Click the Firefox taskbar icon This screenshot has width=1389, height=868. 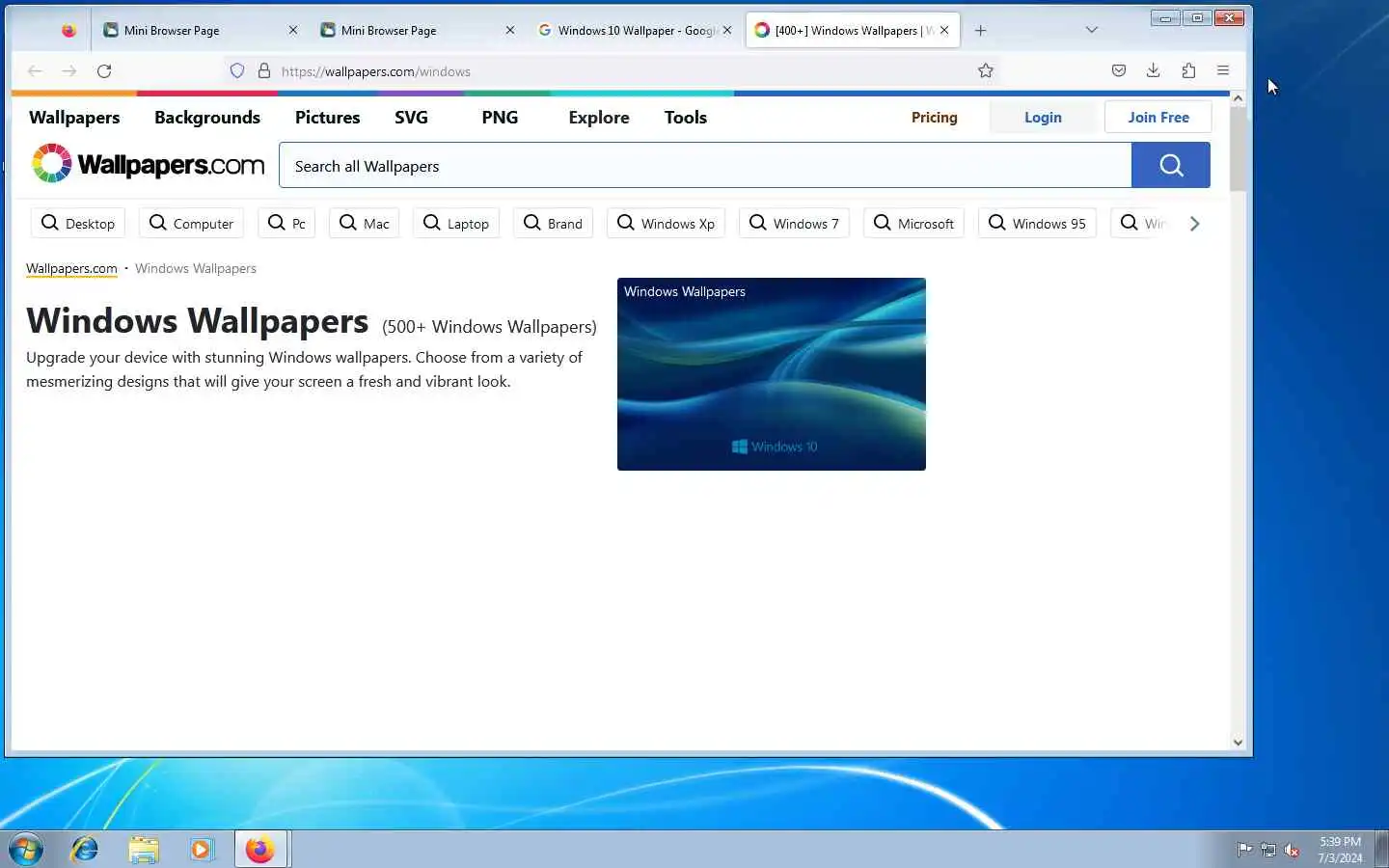pos(259,850)
